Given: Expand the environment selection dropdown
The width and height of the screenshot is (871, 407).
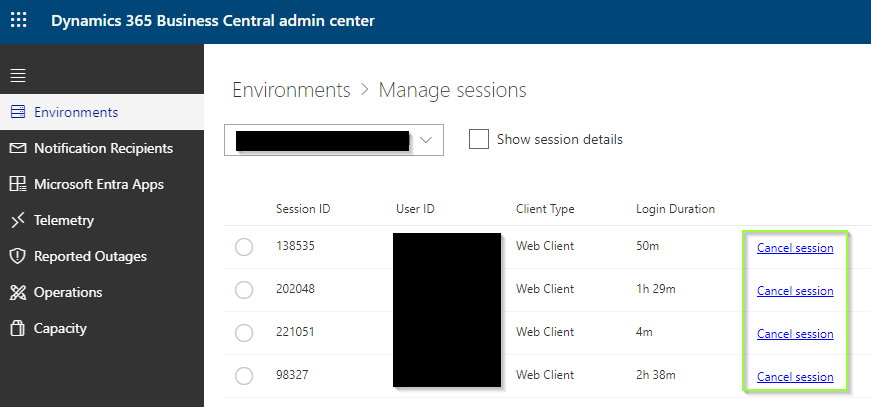Looking at the screenshot, I should 428,140.
